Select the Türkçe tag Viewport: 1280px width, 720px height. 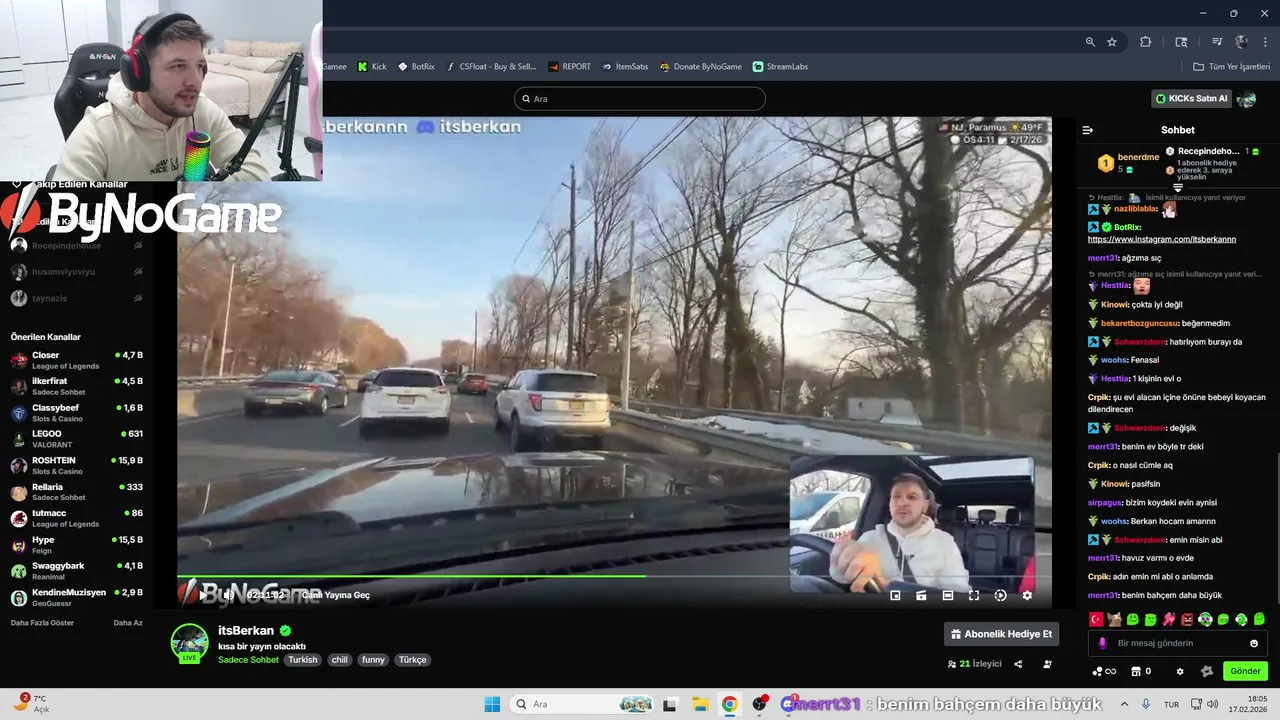[412, 660]
